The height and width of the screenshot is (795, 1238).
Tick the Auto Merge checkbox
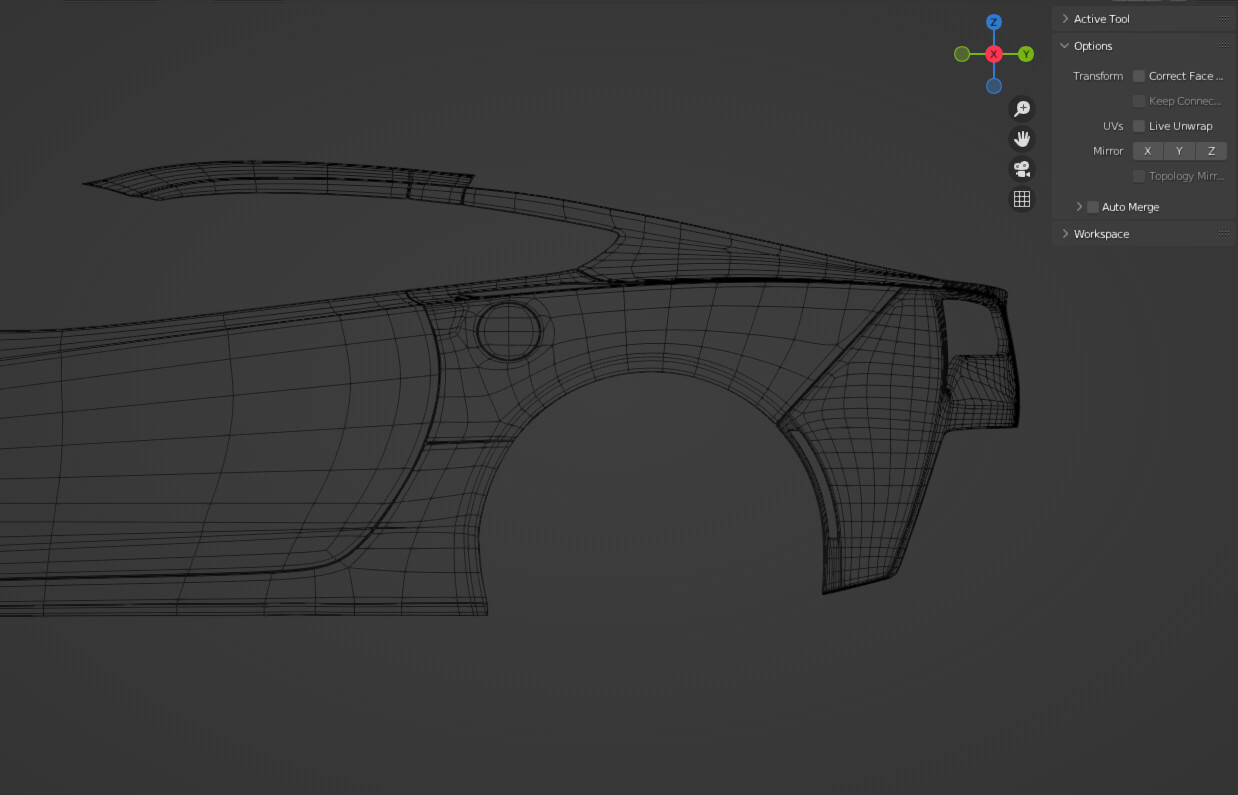tap(1093, 207)
